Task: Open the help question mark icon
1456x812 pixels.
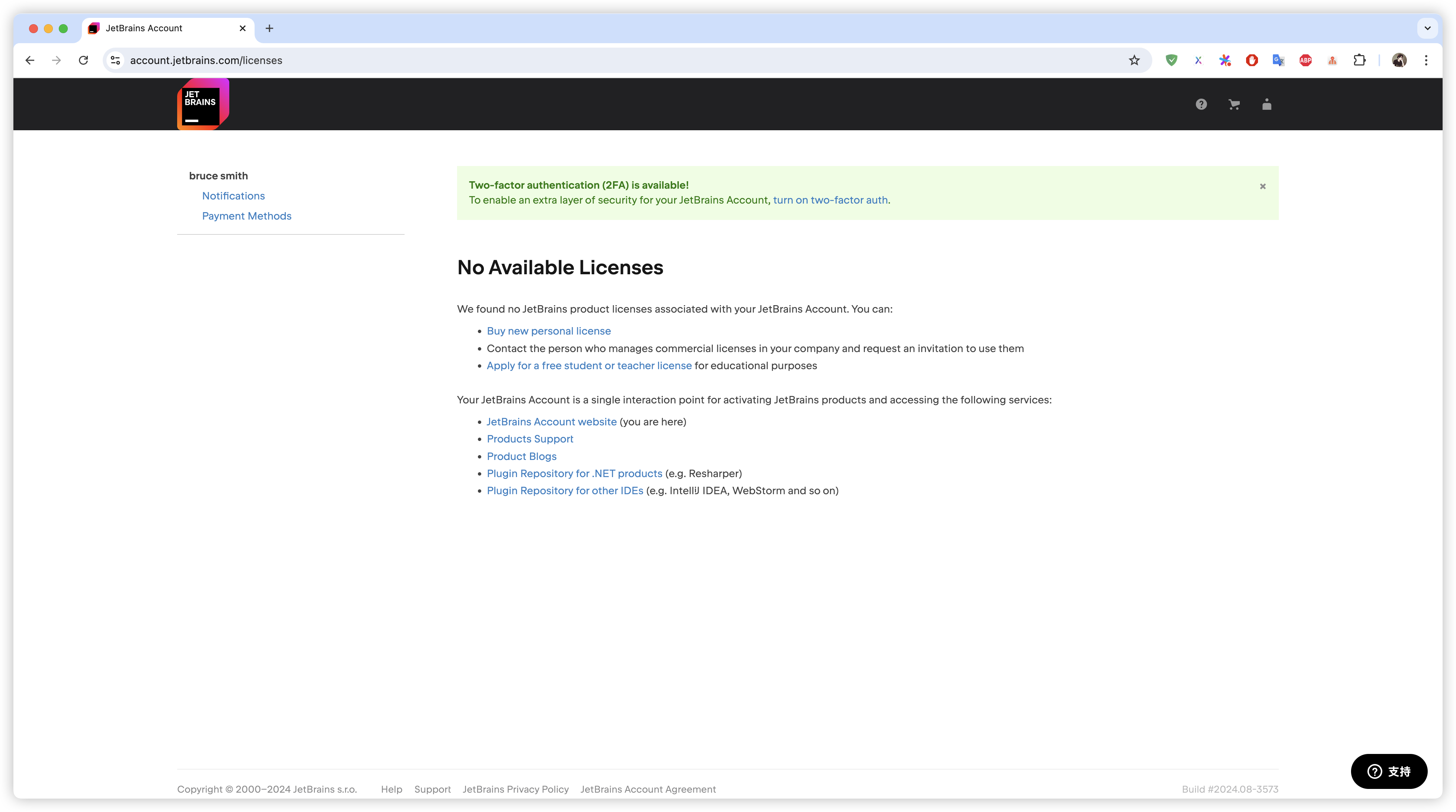Action: [1201, 105]
